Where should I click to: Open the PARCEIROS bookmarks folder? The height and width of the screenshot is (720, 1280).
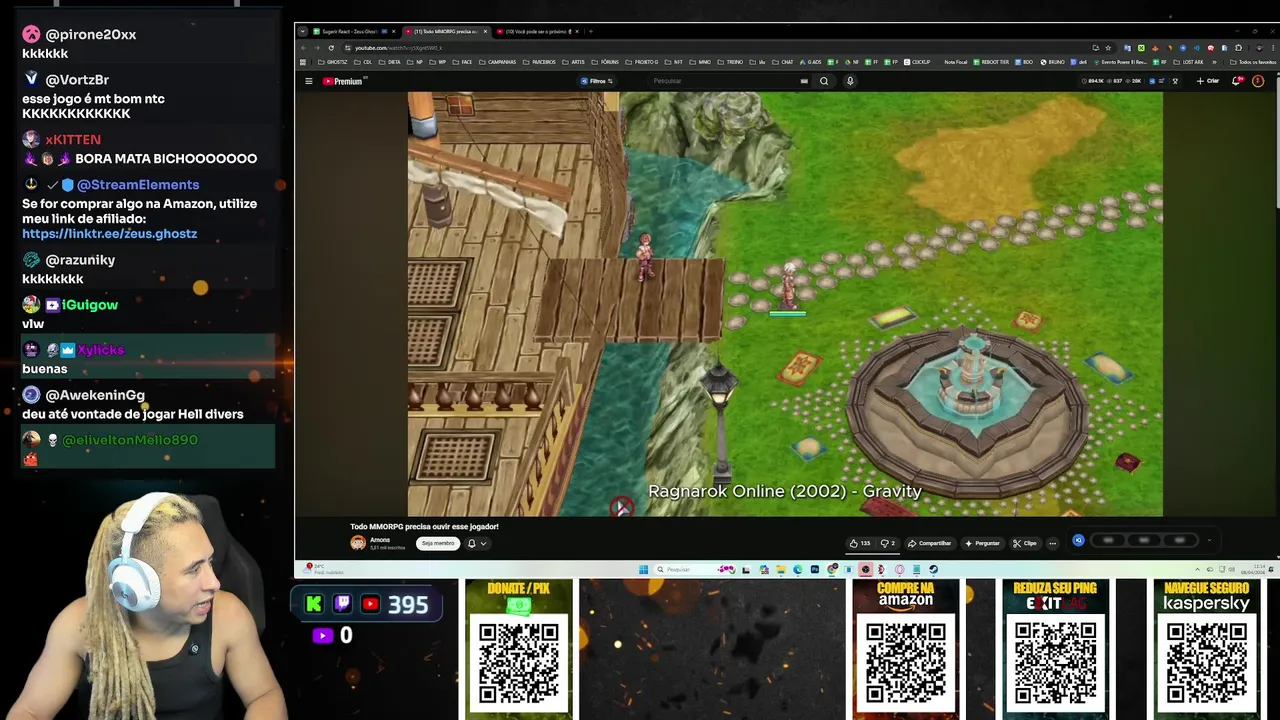(539, 62)
